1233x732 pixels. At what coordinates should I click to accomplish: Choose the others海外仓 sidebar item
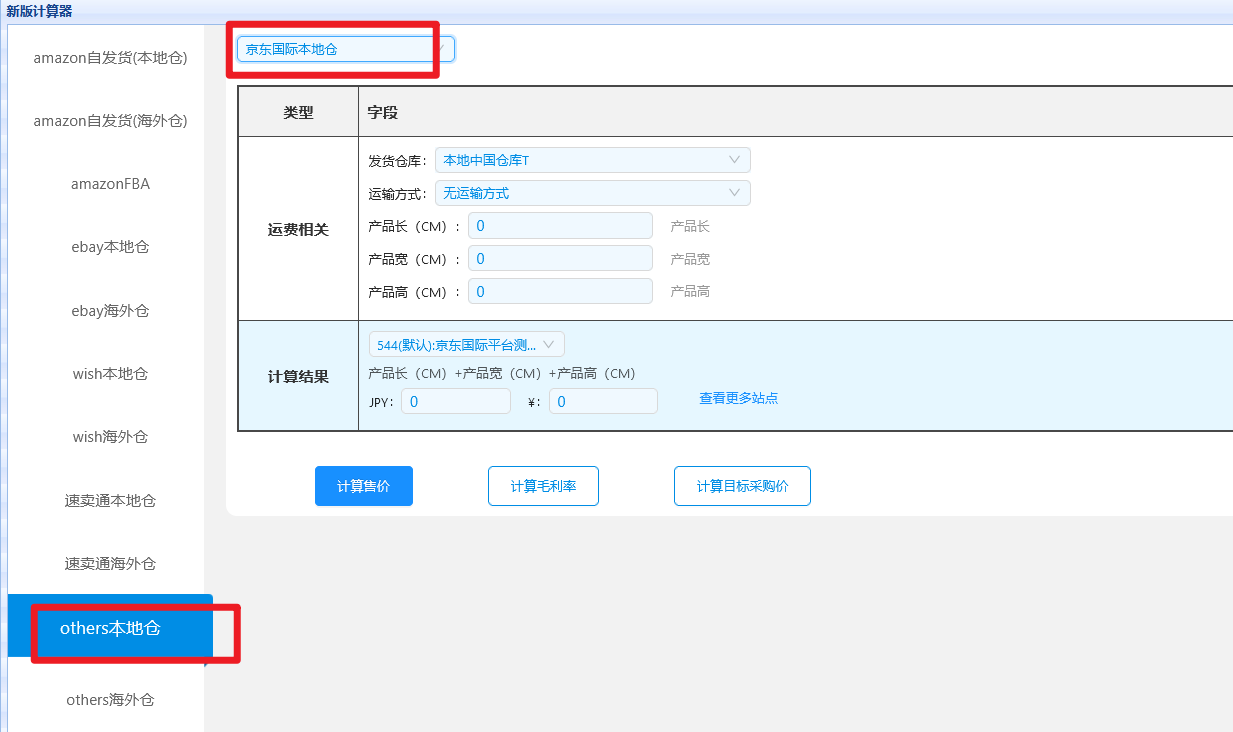pos(110,700)
